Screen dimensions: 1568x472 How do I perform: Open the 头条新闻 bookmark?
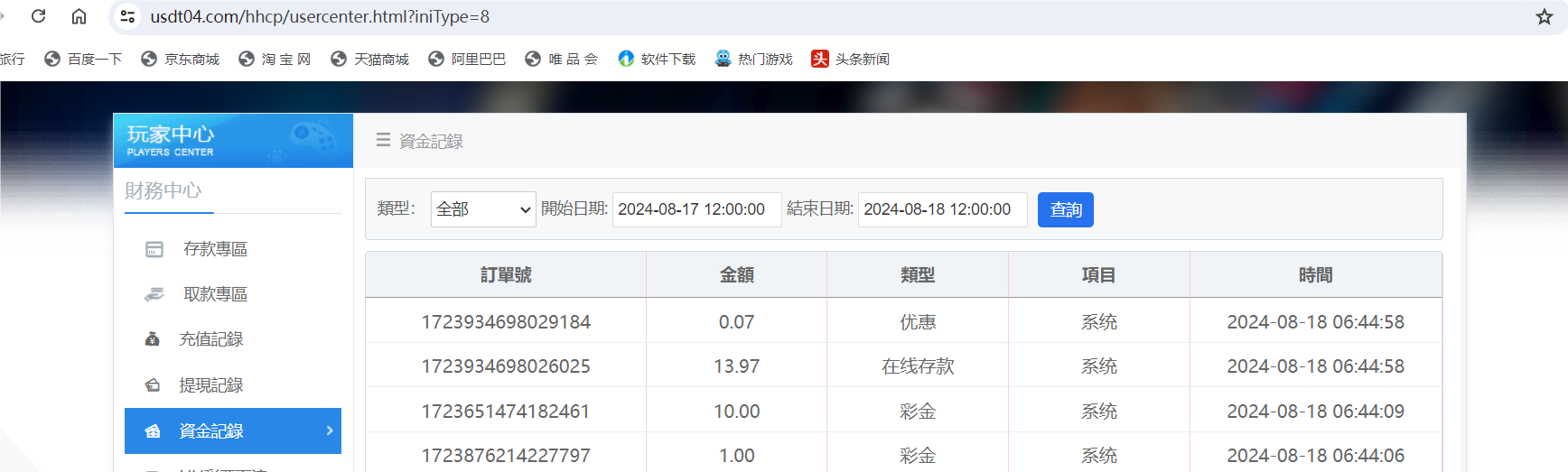(850, 59)
